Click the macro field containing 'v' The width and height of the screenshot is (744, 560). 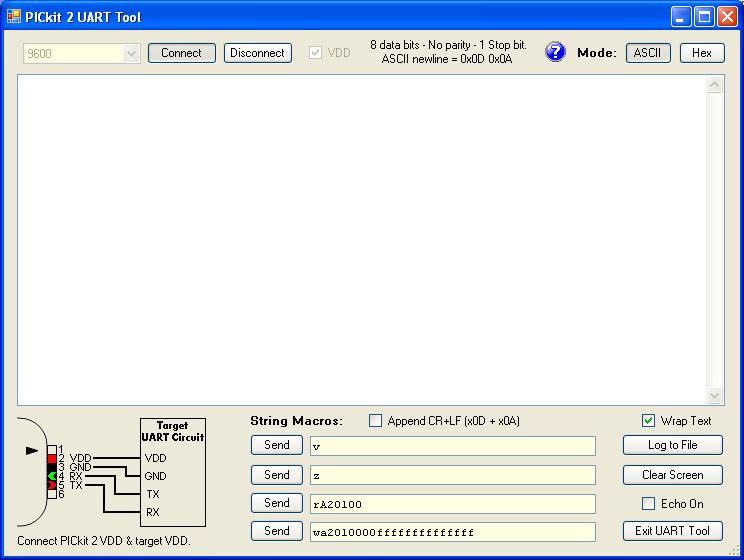453,446
